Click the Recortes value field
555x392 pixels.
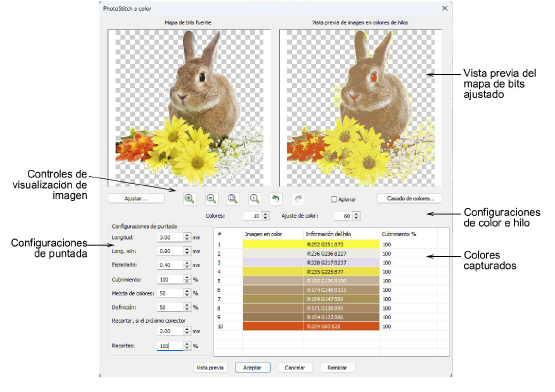(170, 346)
